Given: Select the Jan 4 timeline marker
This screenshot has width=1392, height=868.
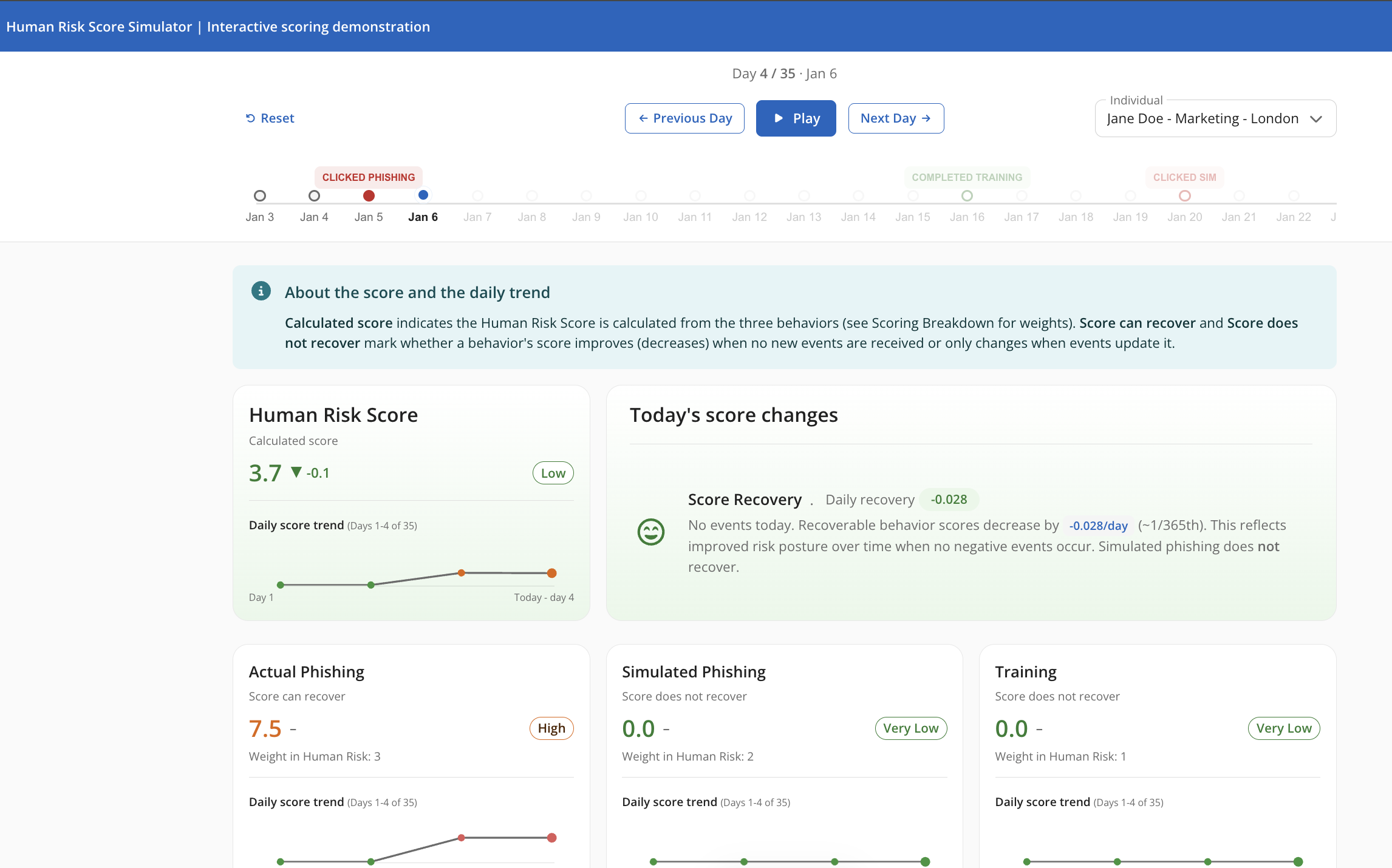Looking at the screenshot, I should [314, 195].
